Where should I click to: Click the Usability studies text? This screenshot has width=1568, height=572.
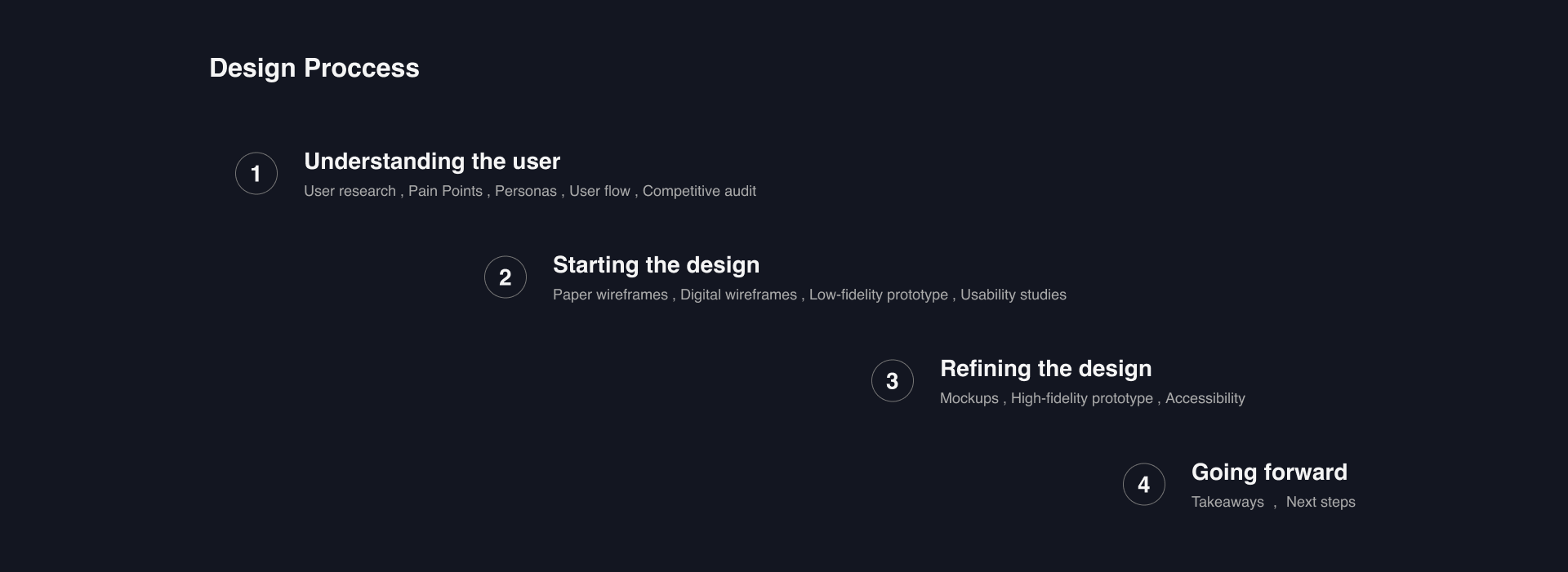[x=1013, y=295]
